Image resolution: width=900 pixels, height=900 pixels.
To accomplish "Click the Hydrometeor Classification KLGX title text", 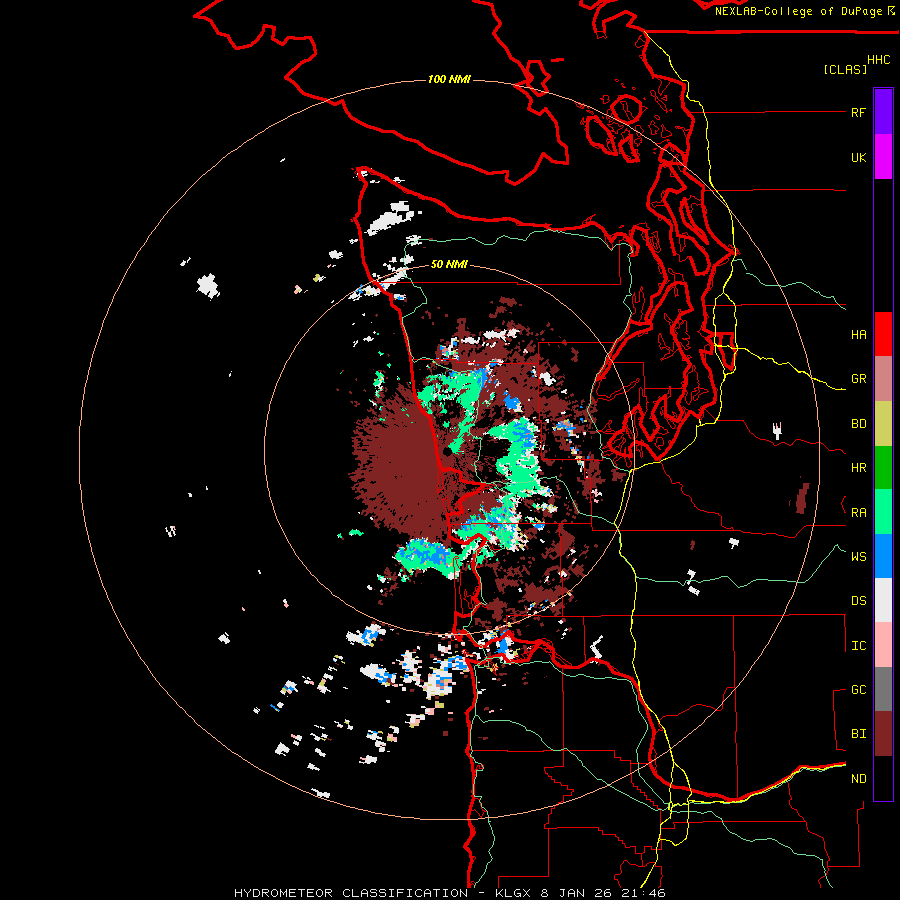I will [450, 893].
